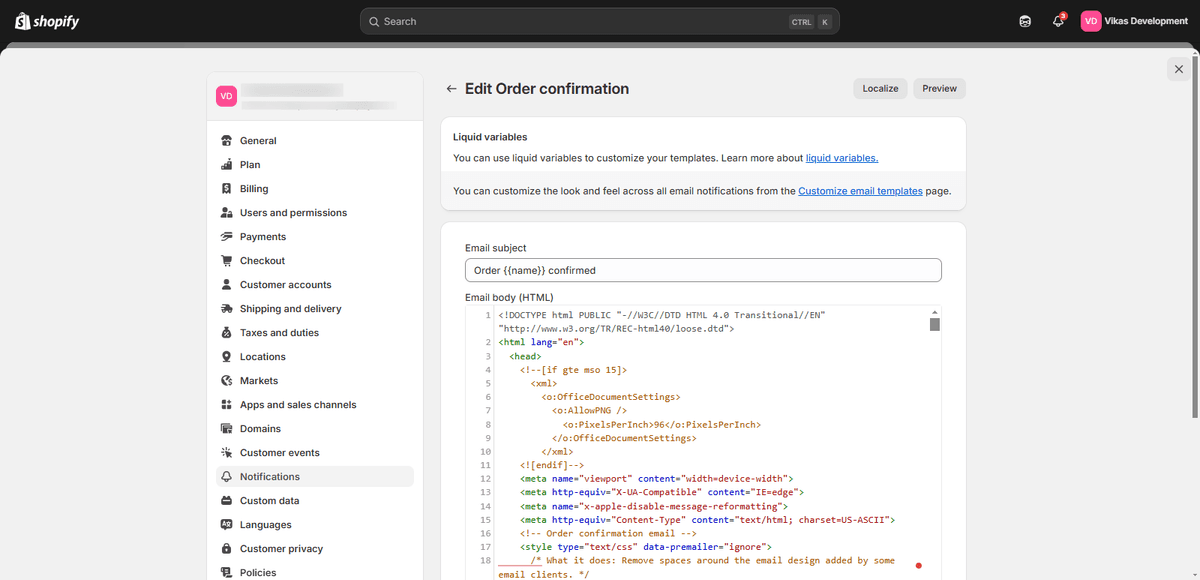1200x580 pixels.
Task: Open the Sidekick assistant icon
Action: 1025,21
